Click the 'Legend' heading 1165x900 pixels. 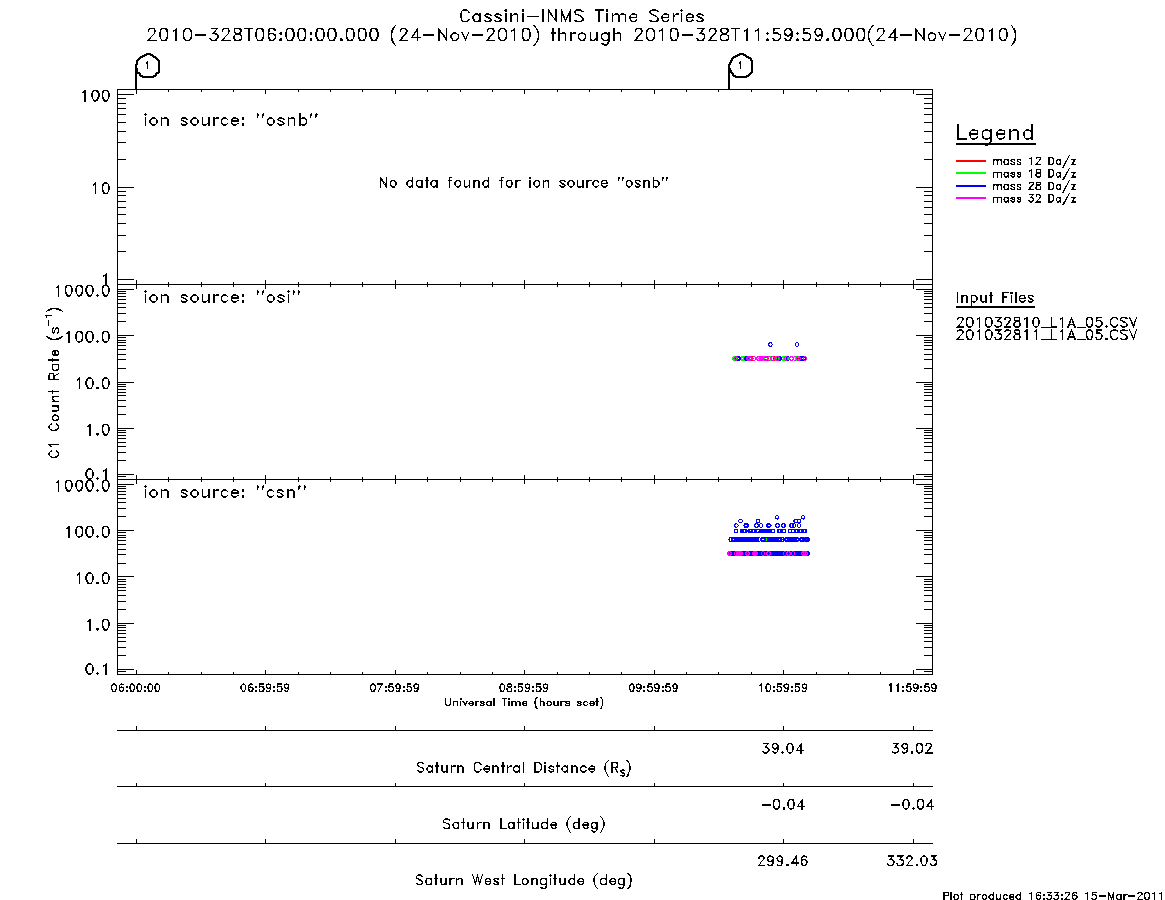pos(995,134)
